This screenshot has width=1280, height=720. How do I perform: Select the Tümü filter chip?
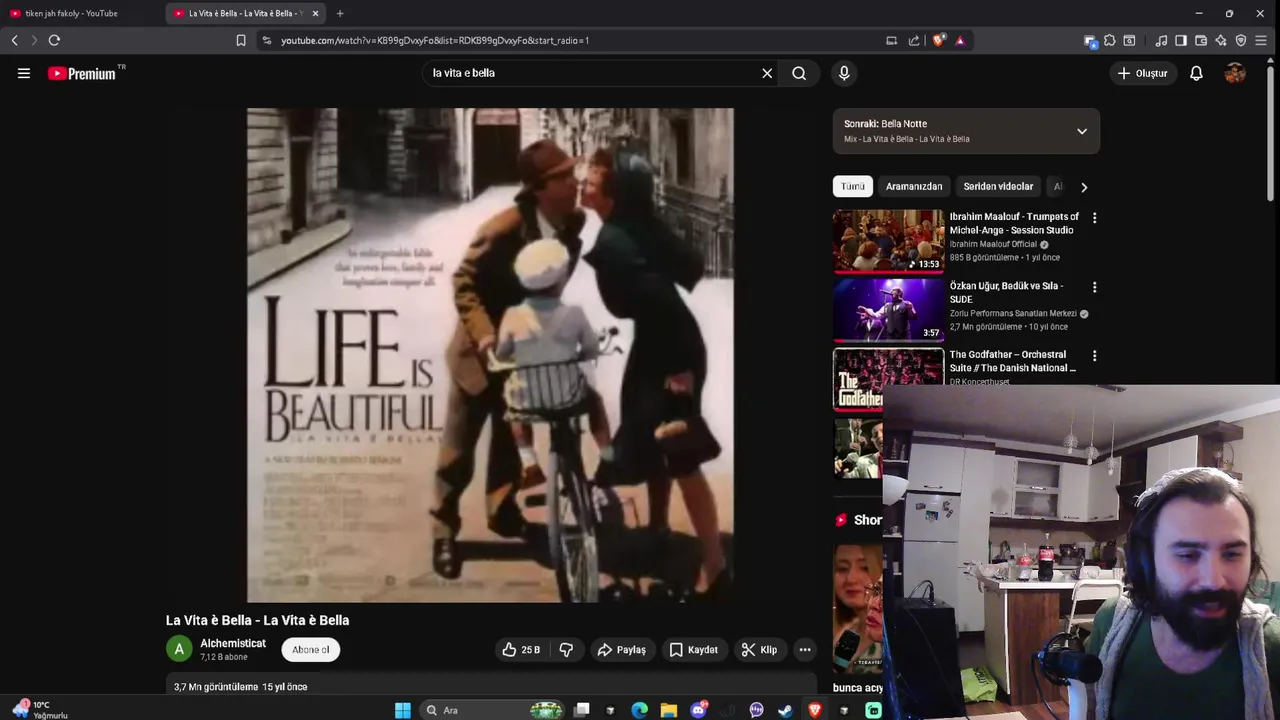pyautogui.click(x=853, y=187)
